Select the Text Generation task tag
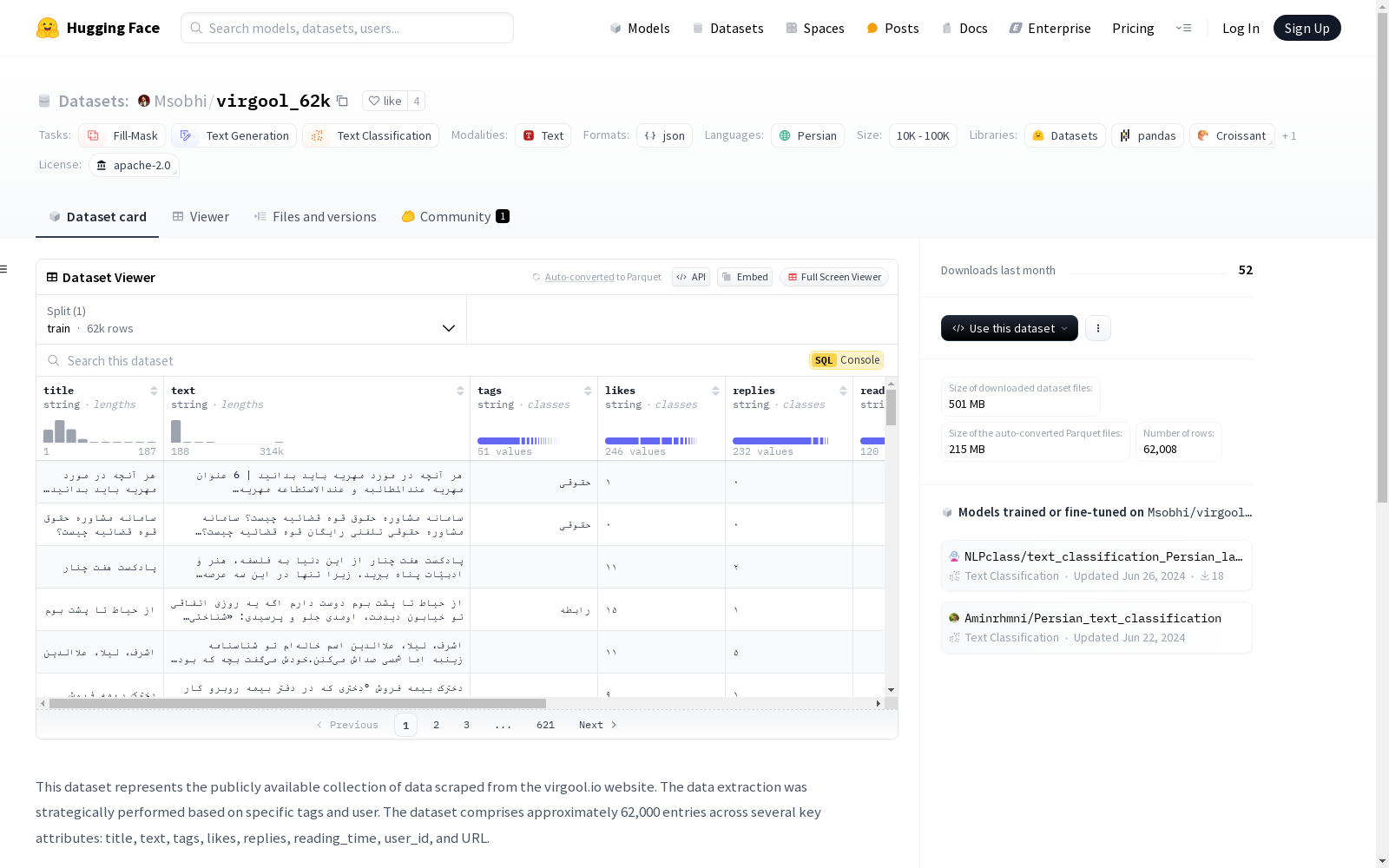1389x868 pixels. (234, 135)
